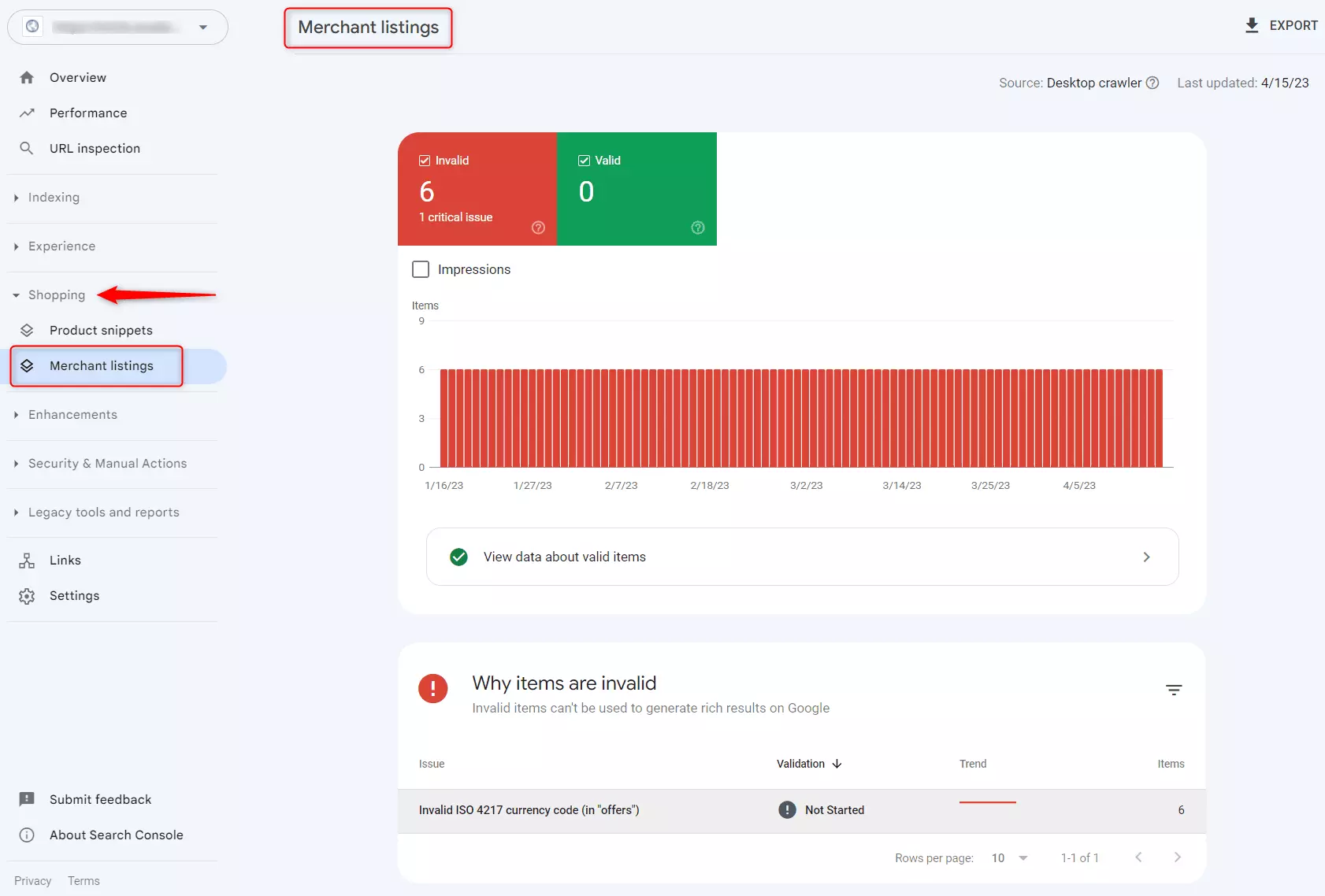The height and width of the screenshot is (896, 1325).
Task: Click the Merchant listings layers icon
Action: [27, 365]
